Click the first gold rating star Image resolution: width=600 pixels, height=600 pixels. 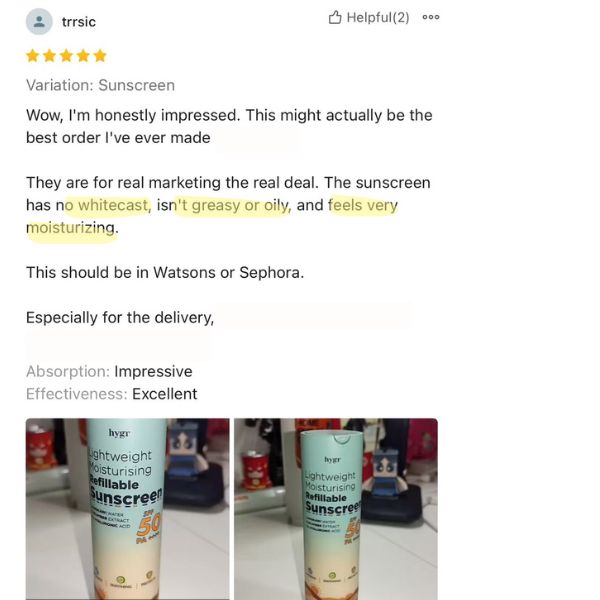click(33, 56)
